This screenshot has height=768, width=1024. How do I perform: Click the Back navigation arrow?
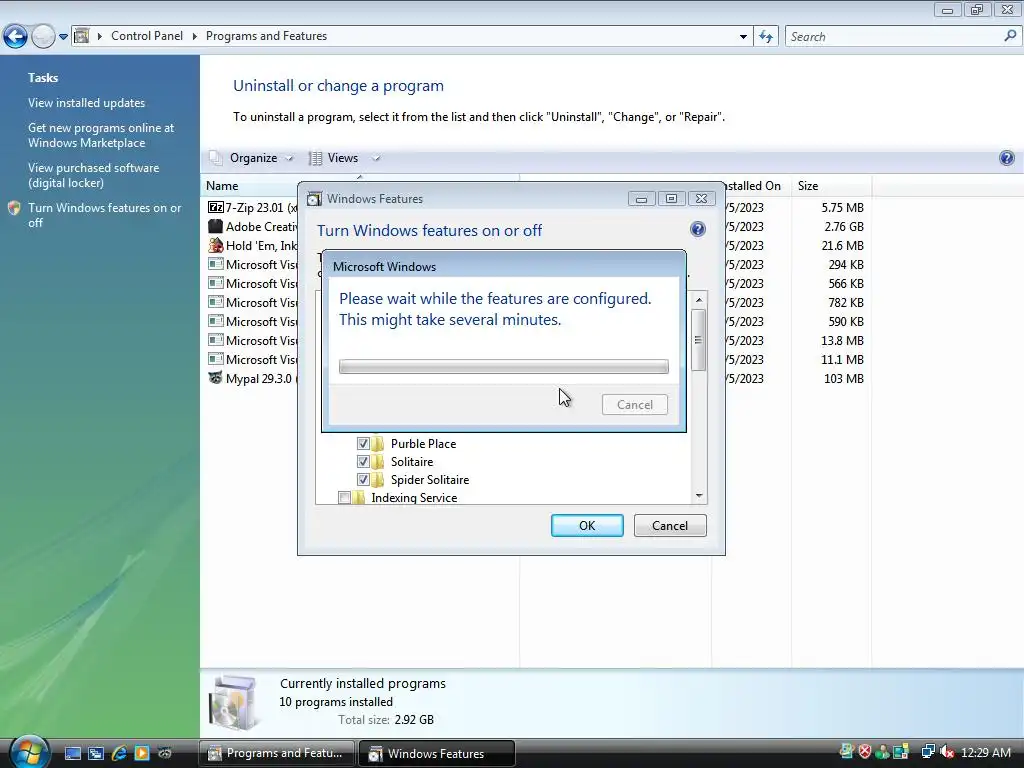pyautogui.click(x=15, y=36)
